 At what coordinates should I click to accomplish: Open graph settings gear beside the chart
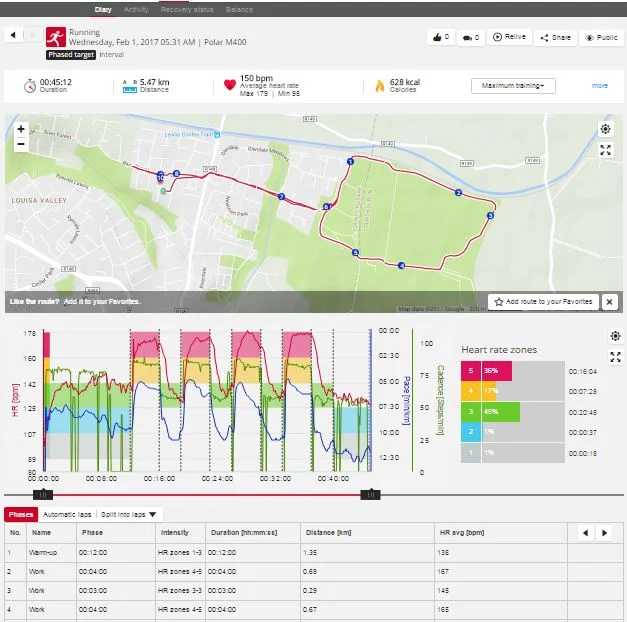coord(615,336)
